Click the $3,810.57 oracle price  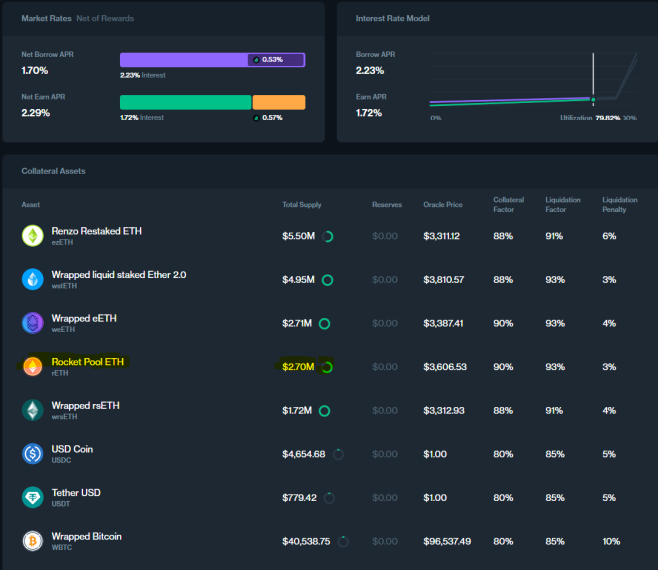(444, 280)
